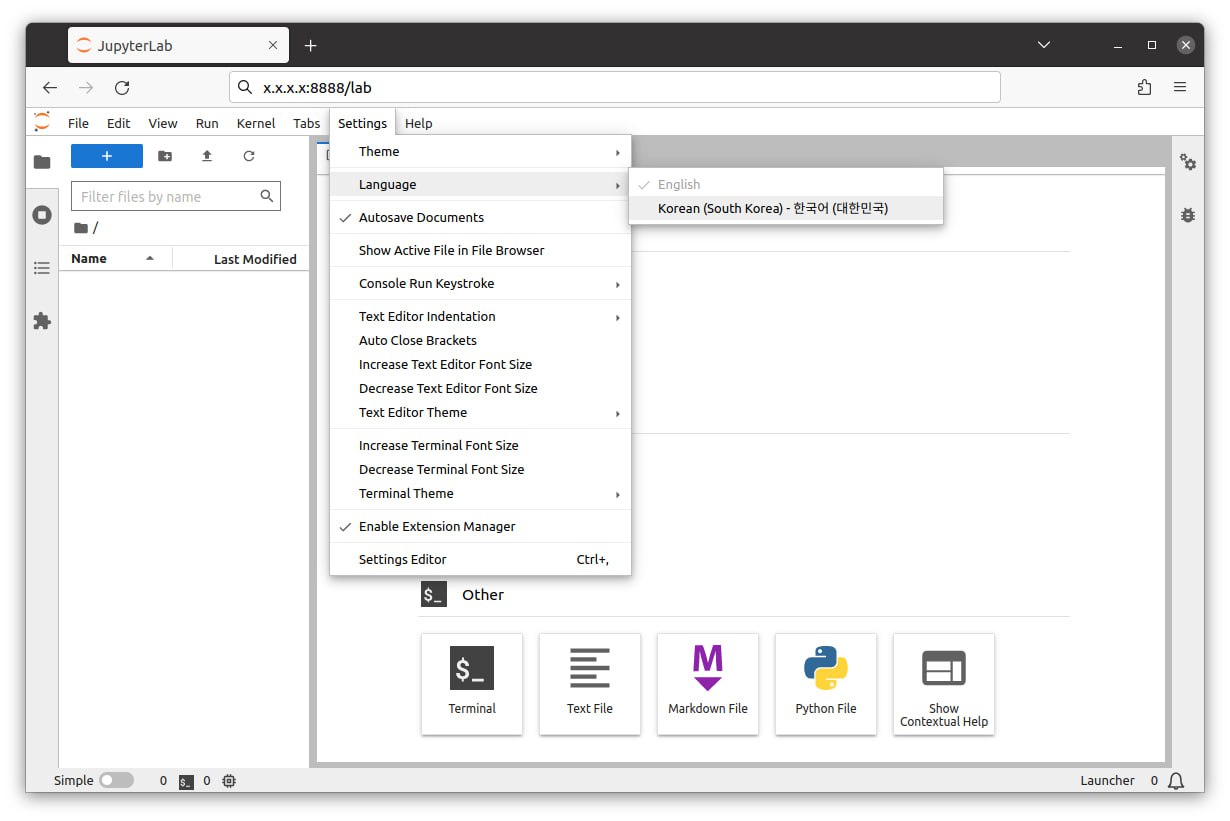The width and height of the screenshot is (1230, 821).
Task: Open the Running Terminals and Kernels panel
Action: click(42, 215)
